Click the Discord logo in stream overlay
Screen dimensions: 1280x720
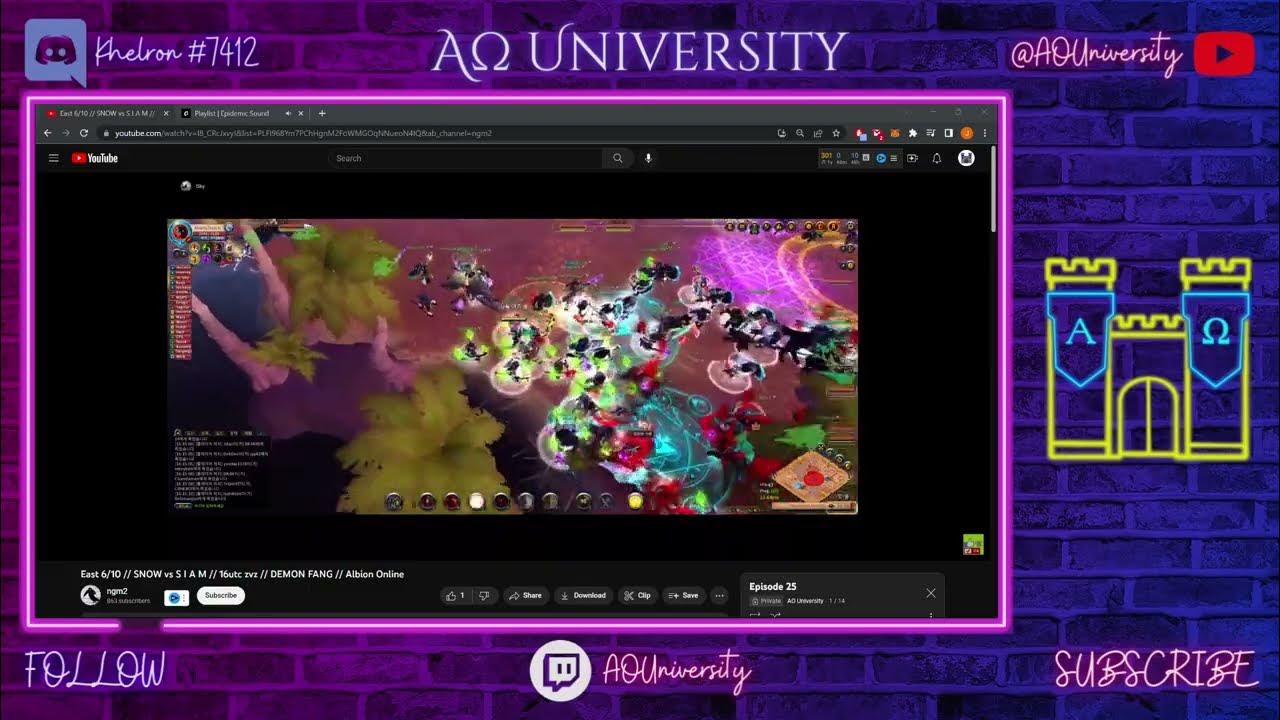pos(55,51)
